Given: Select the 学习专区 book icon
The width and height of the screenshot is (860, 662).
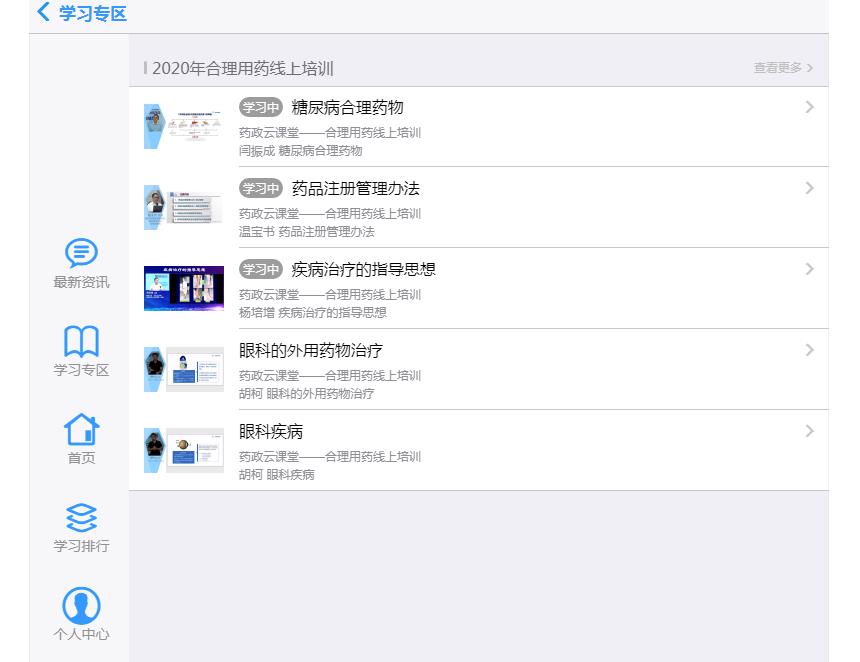Looking at the screenshot, I should click(x=81, y=341).
